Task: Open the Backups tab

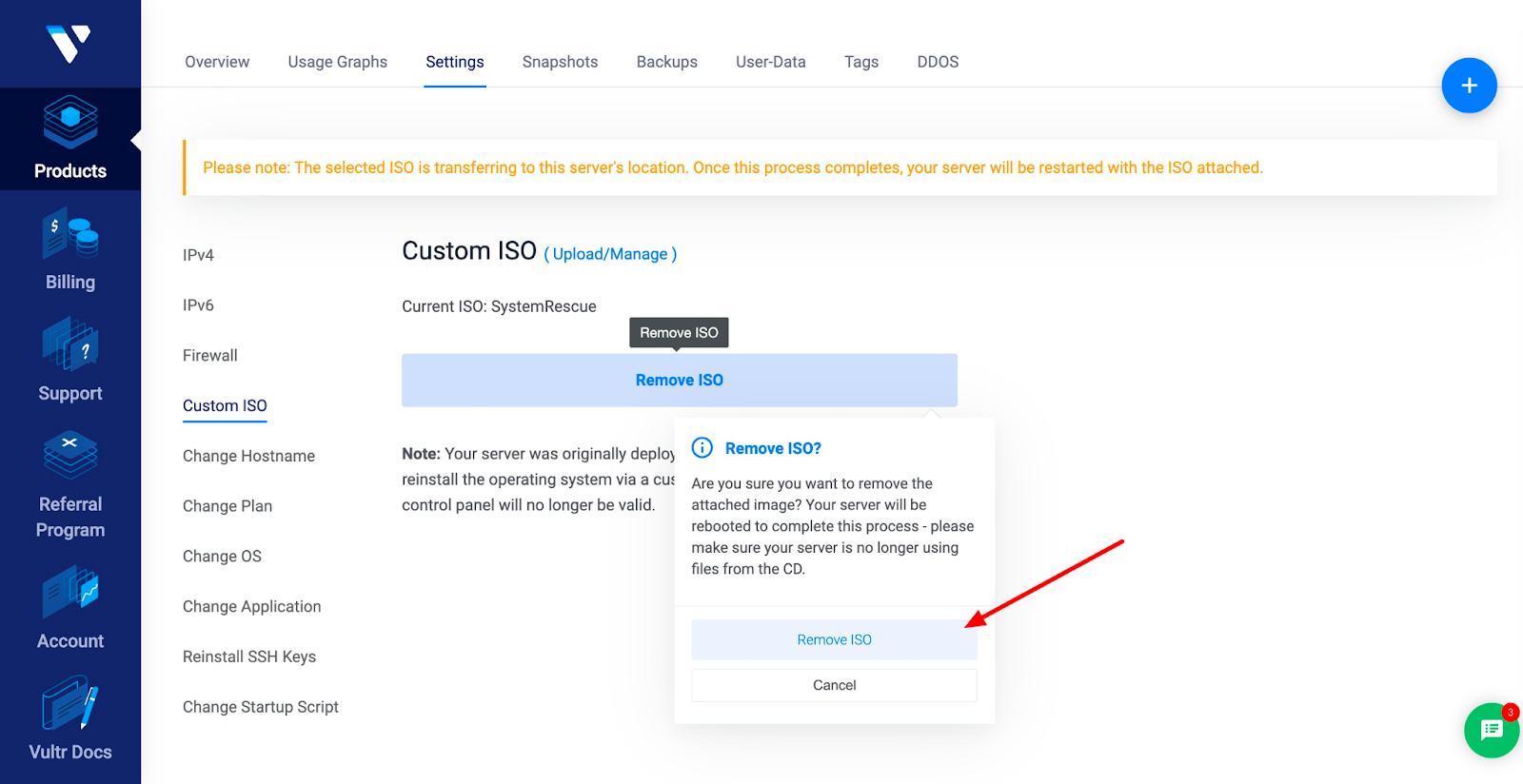Action: (x=667, y=62)
